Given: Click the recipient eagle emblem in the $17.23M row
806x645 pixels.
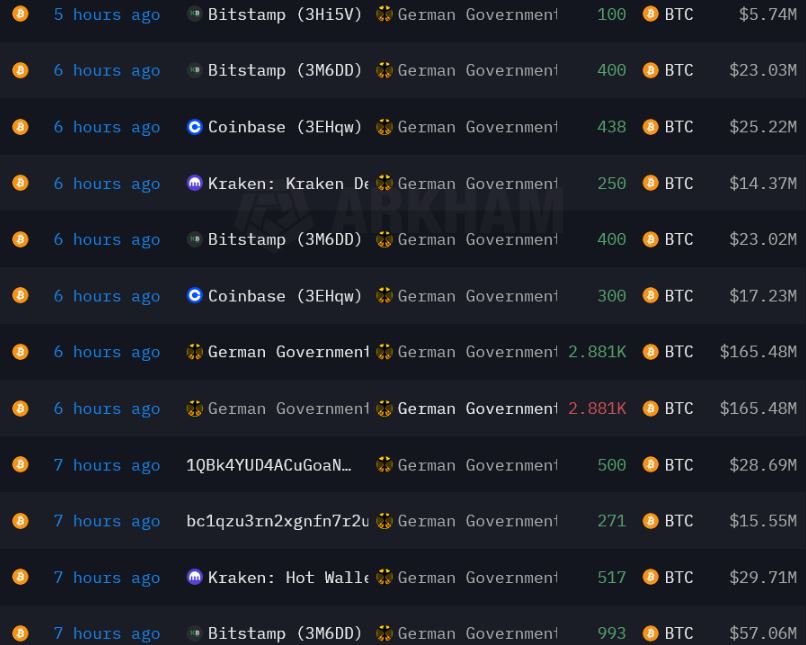Looking at the screenshot, I should [384, 296].
